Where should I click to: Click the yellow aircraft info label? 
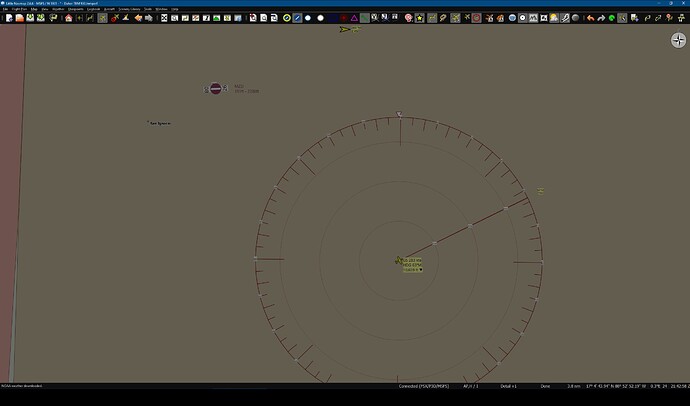click(413, 265)
